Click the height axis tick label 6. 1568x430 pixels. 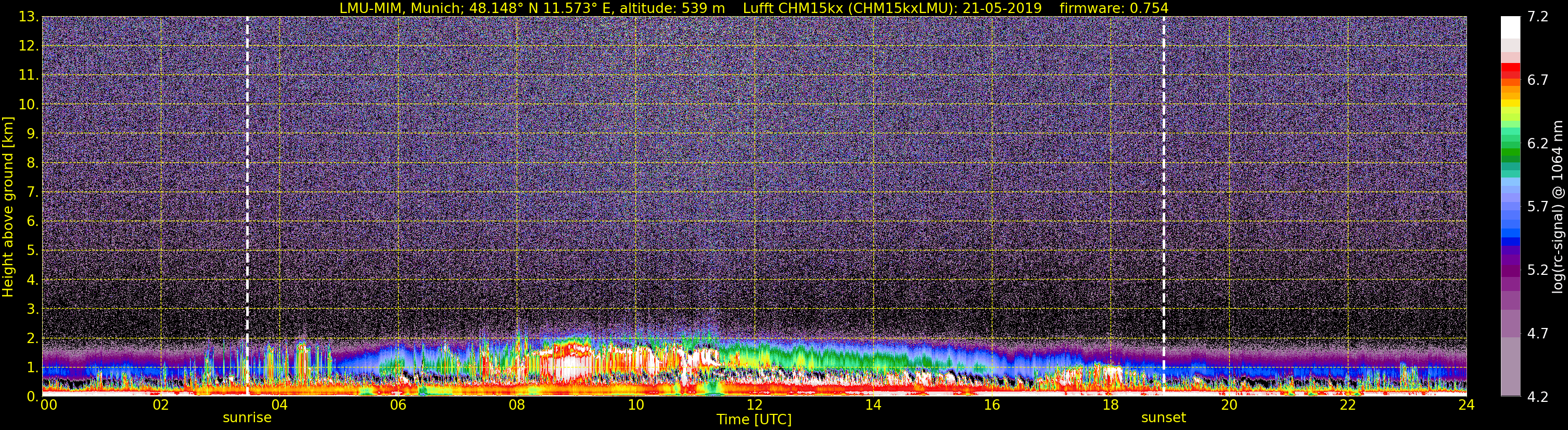coord(33,221)
